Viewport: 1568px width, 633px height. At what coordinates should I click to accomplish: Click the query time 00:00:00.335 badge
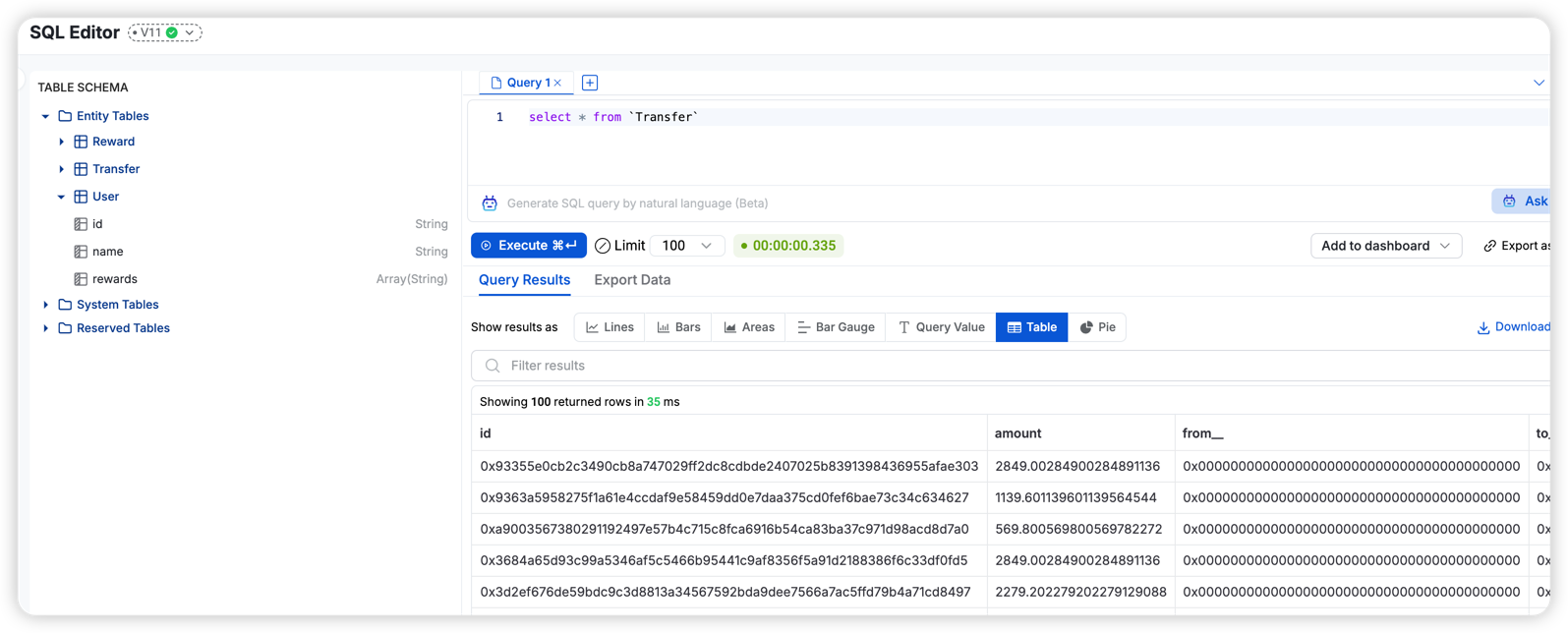(x=788, y=246)
